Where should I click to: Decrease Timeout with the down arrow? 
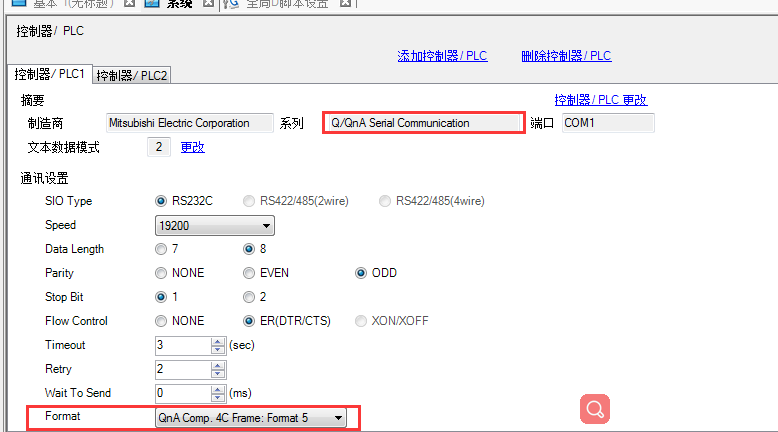pos(218,350)
